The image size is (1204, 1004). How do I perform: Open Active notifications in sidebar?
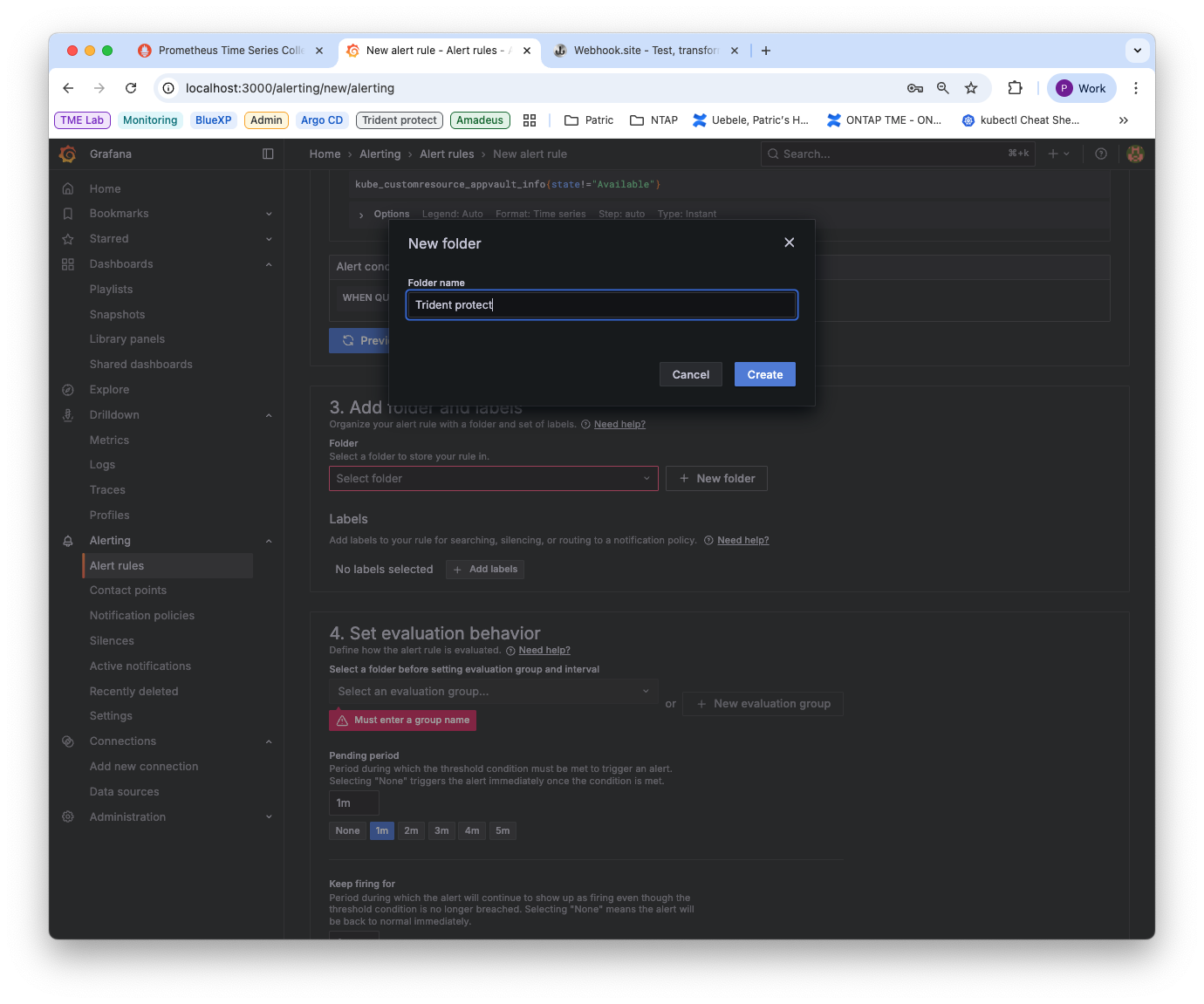click(x=140, y=666)
